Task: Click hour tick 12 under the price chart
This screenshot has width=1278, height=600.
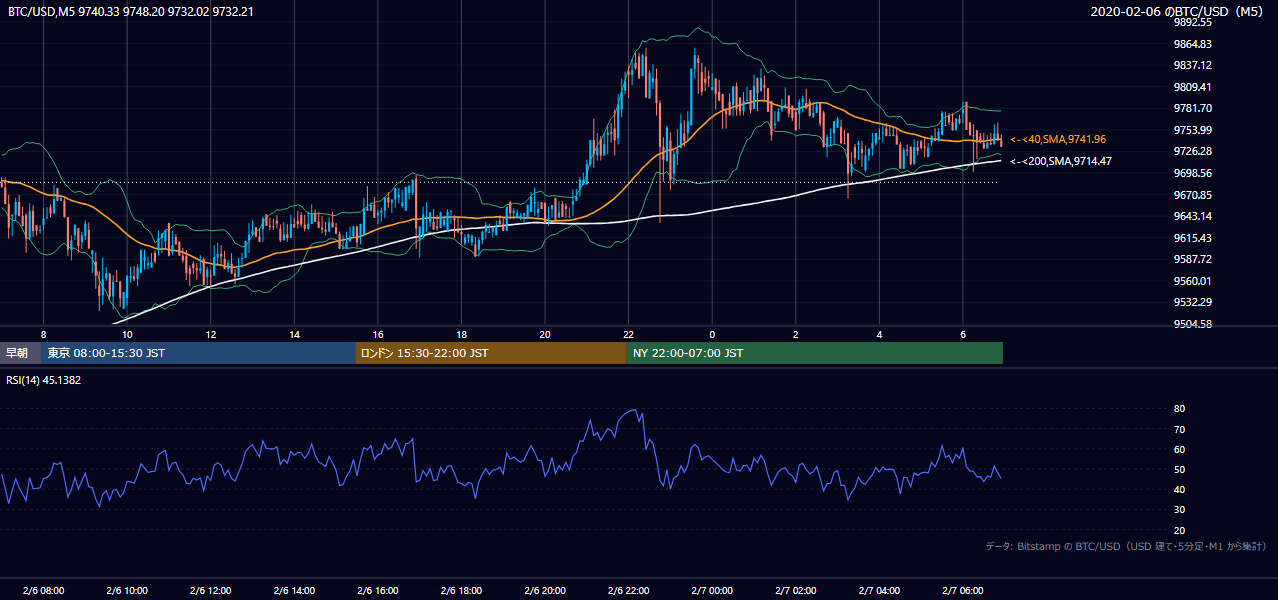Action: coord(211,334)
